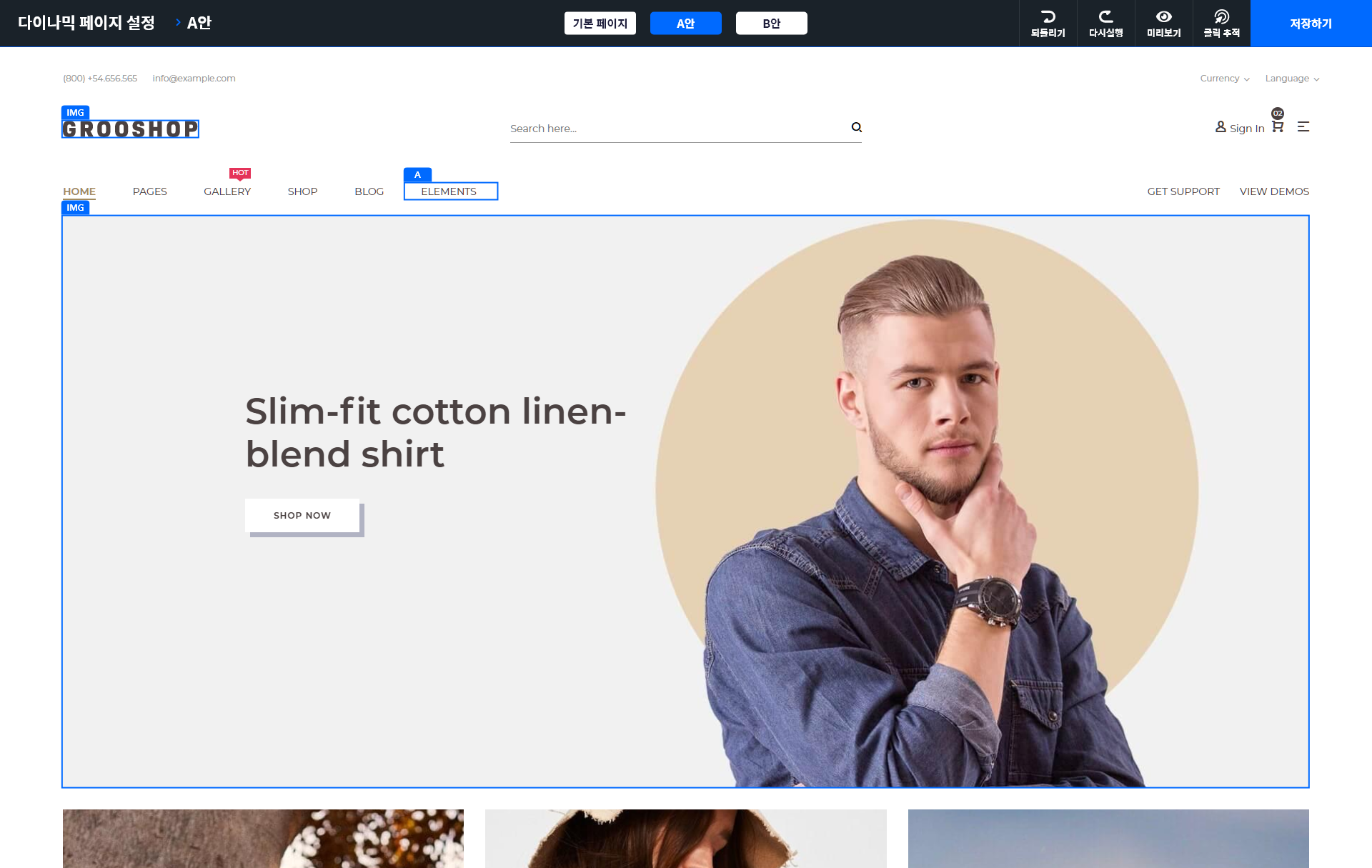The image size is (1372, 868).
Task: Open the shopping cart icon
Action: (1278, 127)
